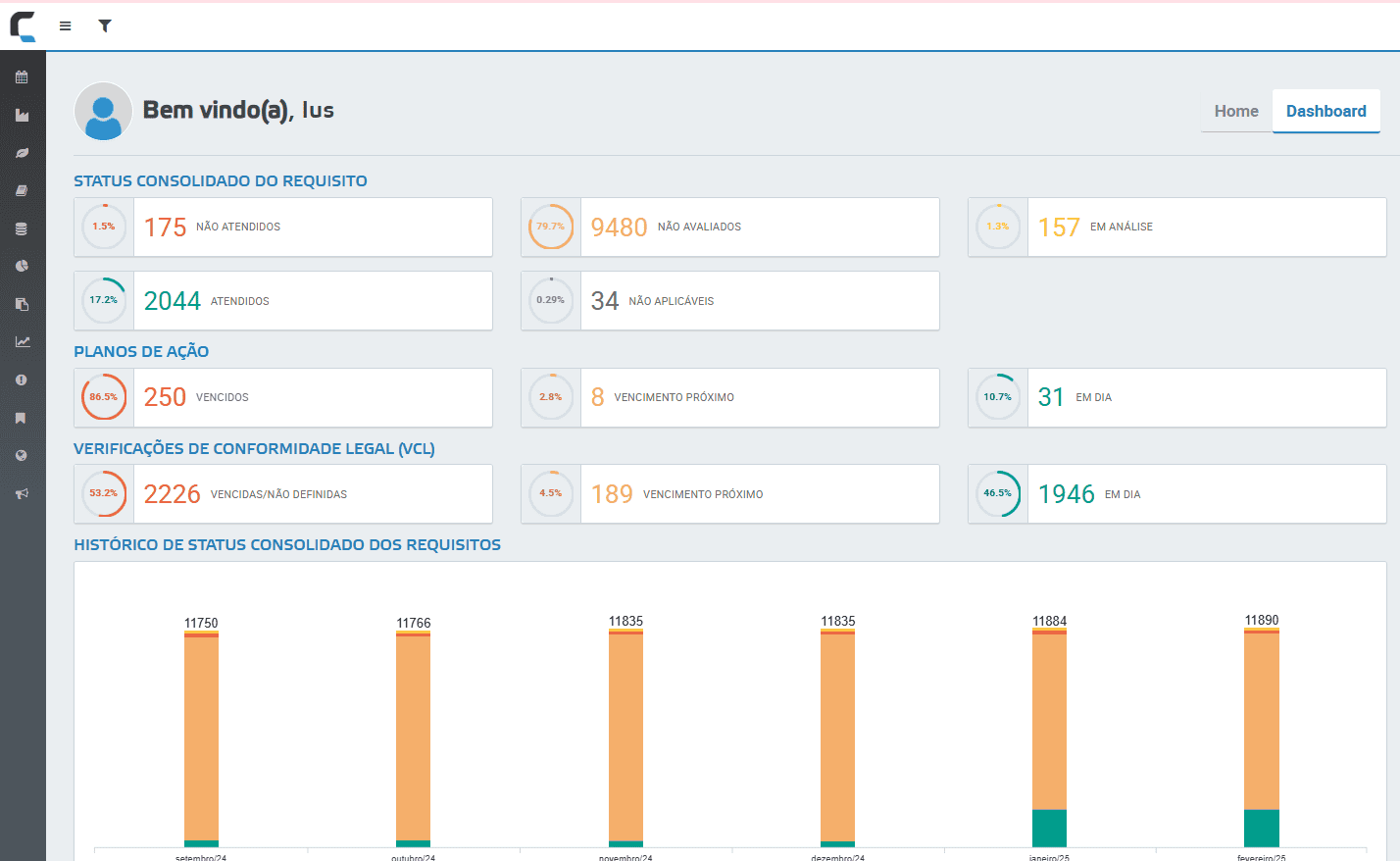The image size is (1400, 861).
Task: Click the bar labeled 11750
Action: click(201, 739)
